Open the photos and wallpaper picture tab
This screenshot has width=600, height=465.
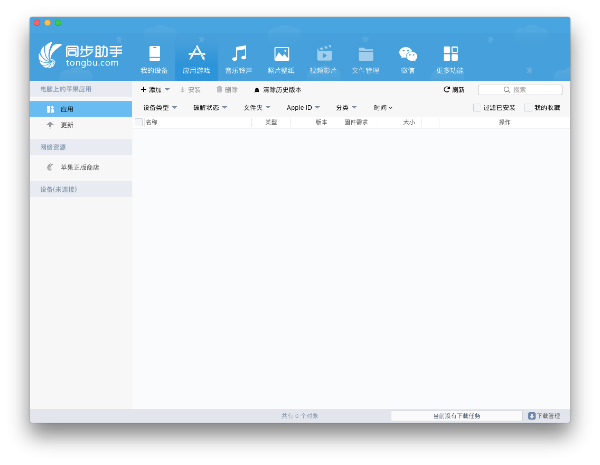tap(281, 59)
